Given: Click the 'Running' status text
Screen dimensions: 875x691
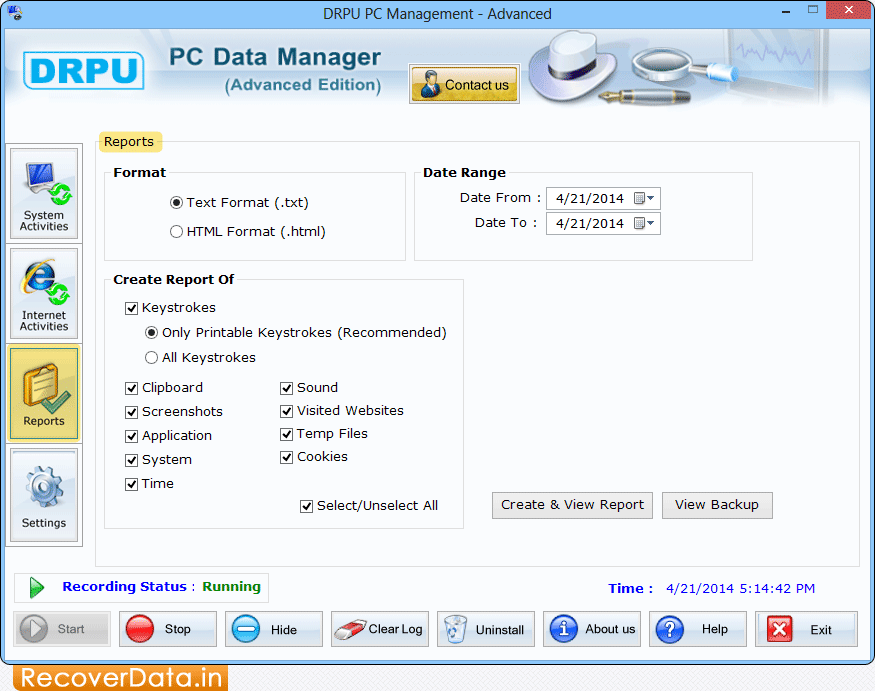Looking at the screenshot, I should 231,586.
